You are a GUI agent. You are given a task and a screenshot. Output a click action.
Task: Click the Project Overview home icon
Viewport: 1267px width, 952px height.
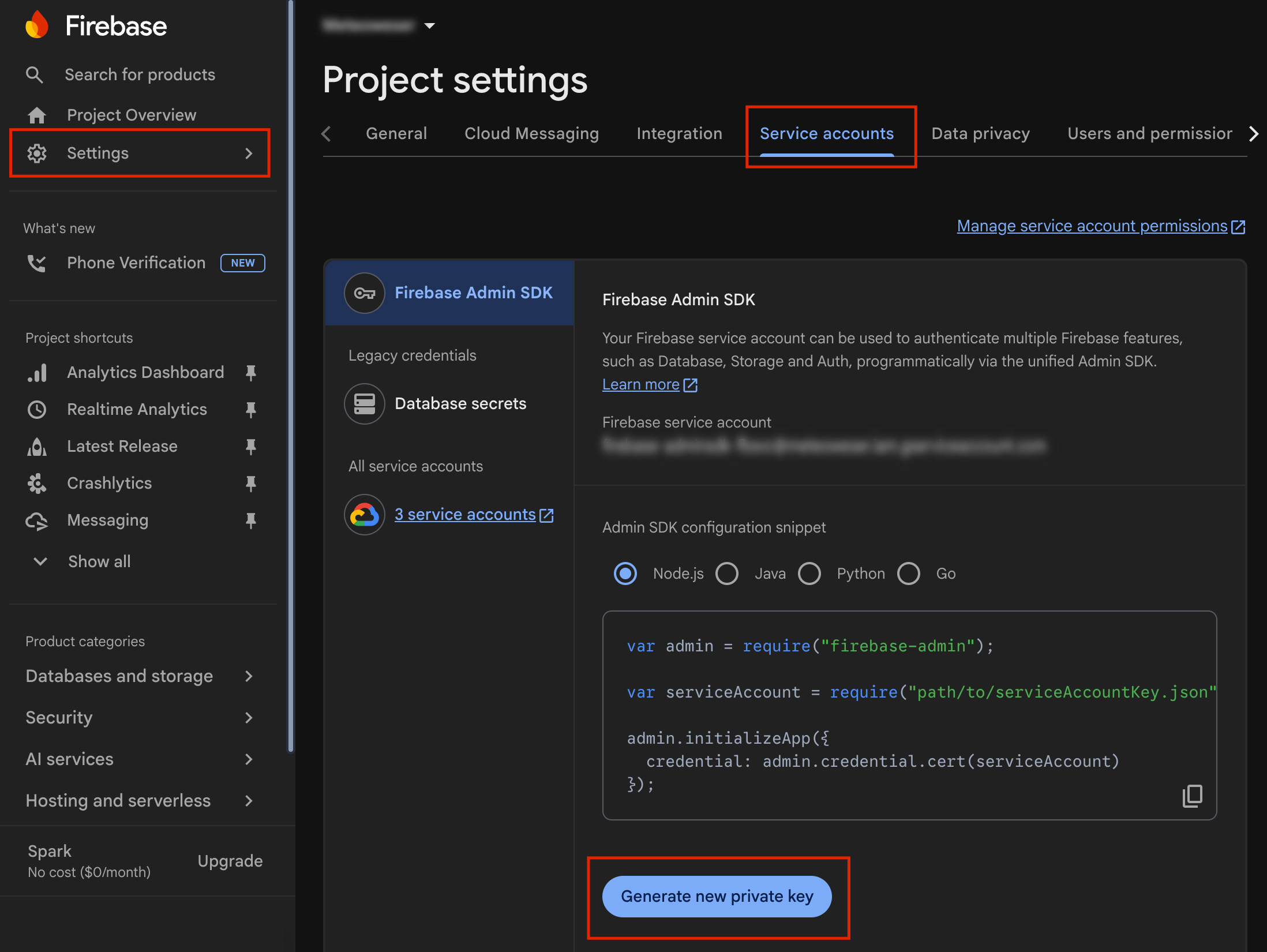37,115
